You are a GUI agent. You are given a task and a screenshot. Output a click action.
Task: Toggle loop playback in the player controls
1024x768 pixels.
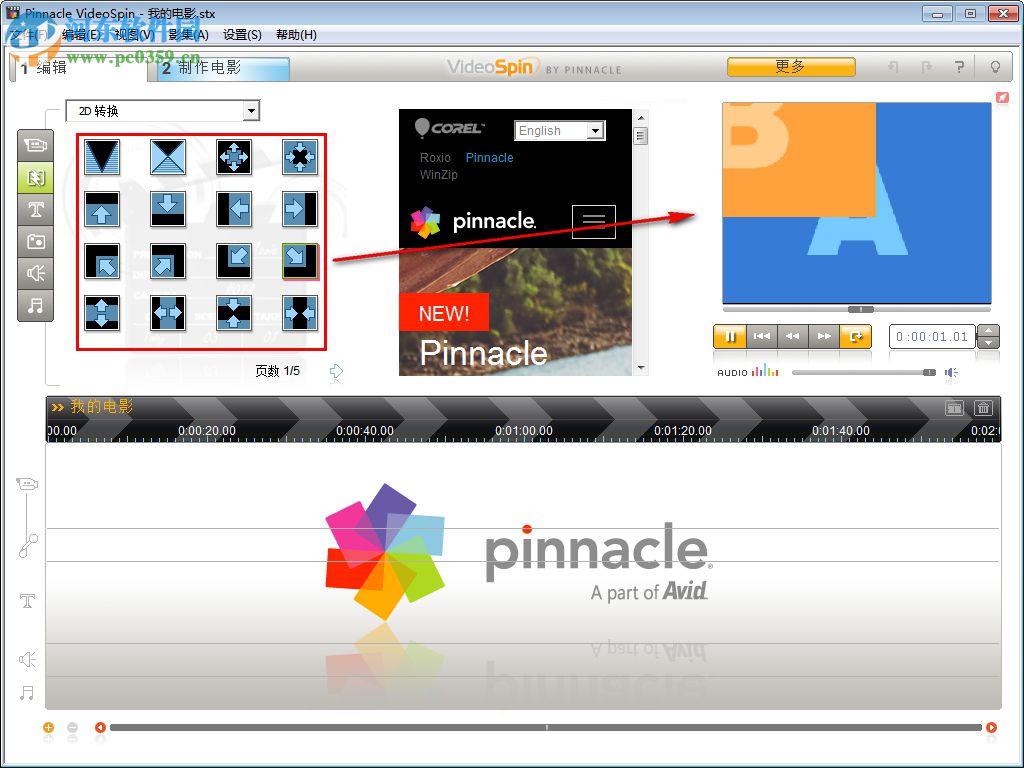[857, 337]
